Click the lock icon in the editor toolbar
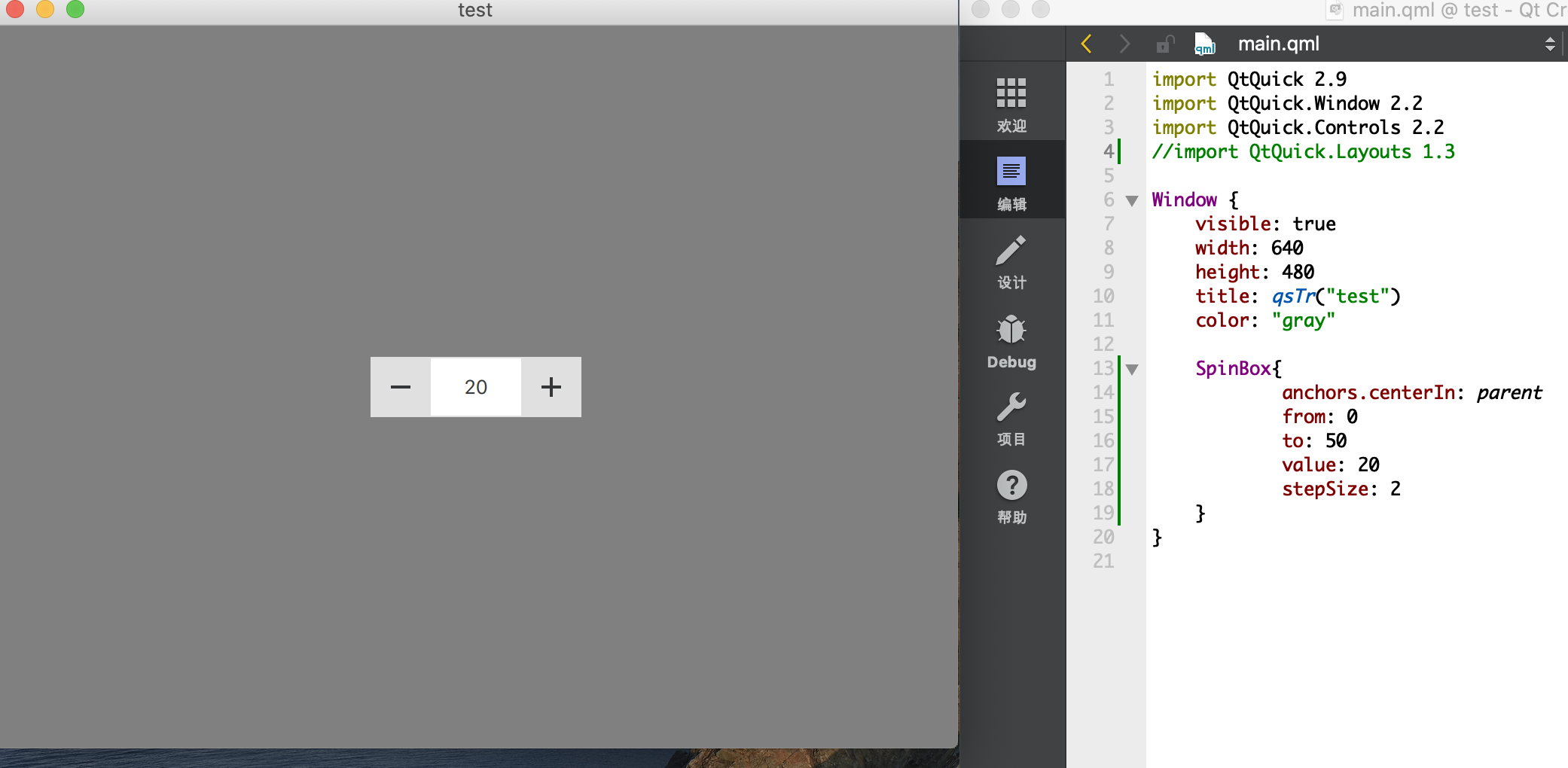This screenshot has width=1568, height=768. click(1164, 44)
